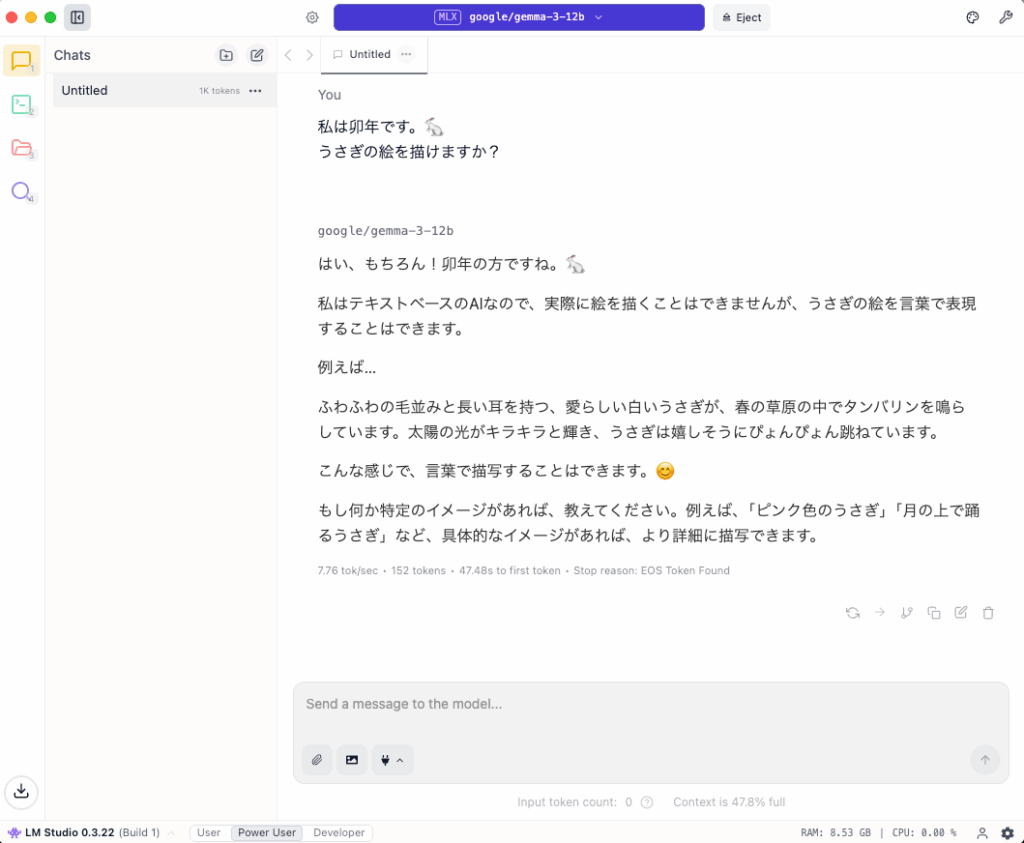Image resolution: width=1024 pixels, height=843 pixels.
Task: Open the google/gemma-3-12b model dropdown
Action: pyautogui.click(x=518, y=17)
